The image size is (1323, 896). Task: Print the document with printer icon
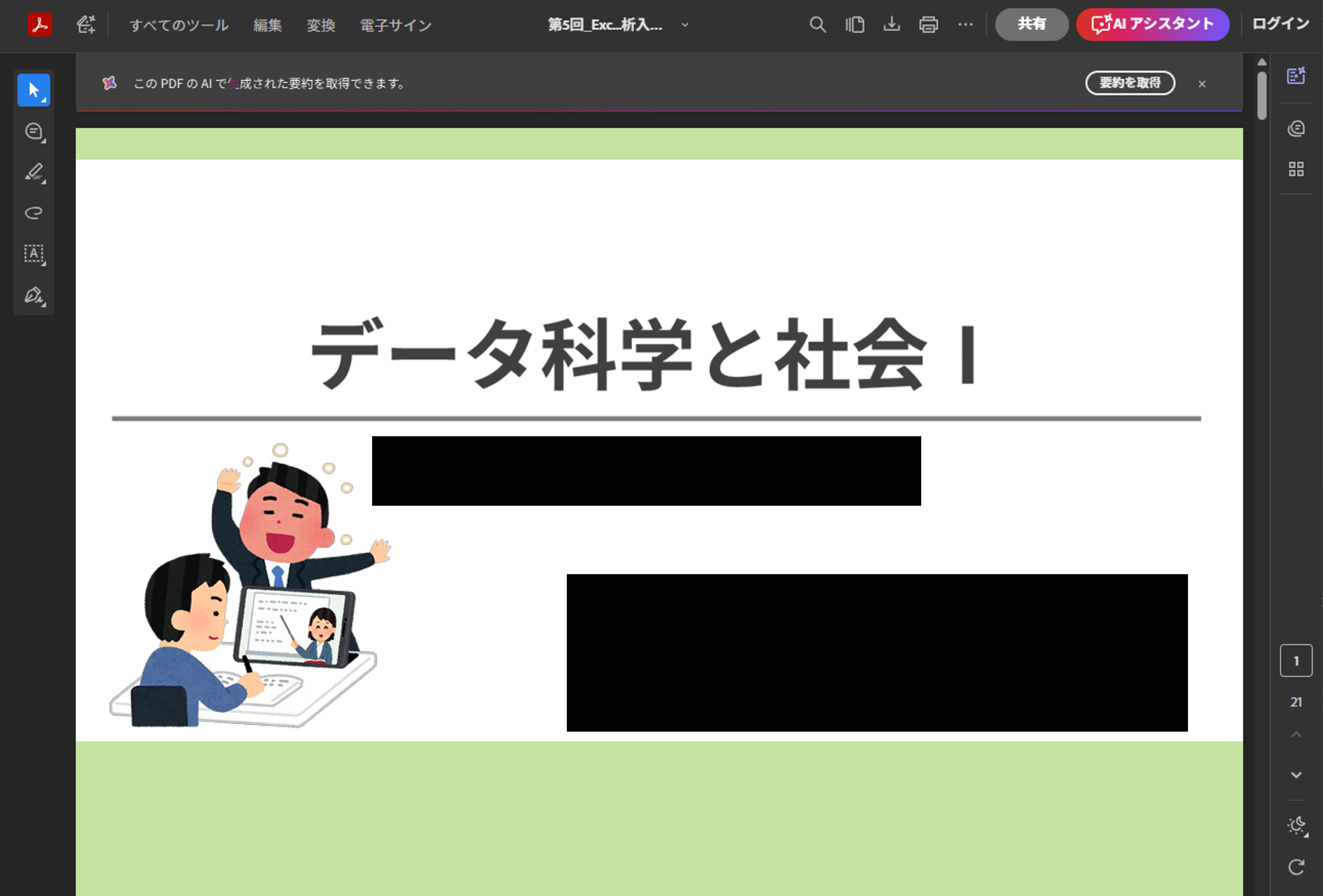click(x=928, y=25)
